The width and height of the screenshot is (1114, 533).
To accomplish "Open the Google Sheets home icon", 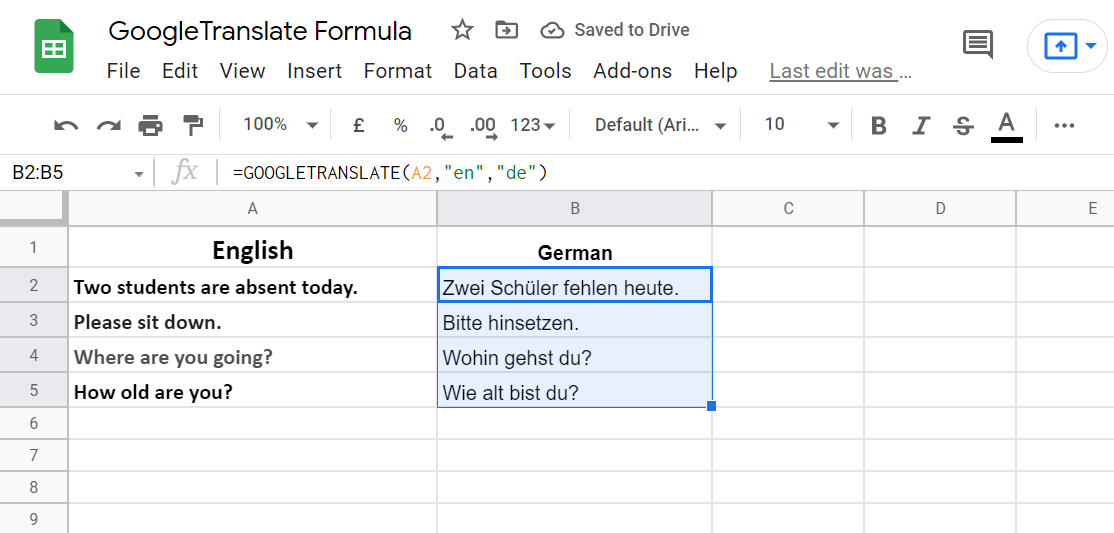I will coord(55,48).
